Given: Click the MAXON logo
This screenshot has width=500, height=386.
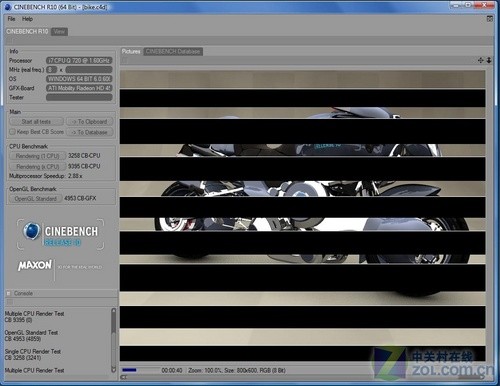Looking at the screenshot, I should [x=35, y=265].
